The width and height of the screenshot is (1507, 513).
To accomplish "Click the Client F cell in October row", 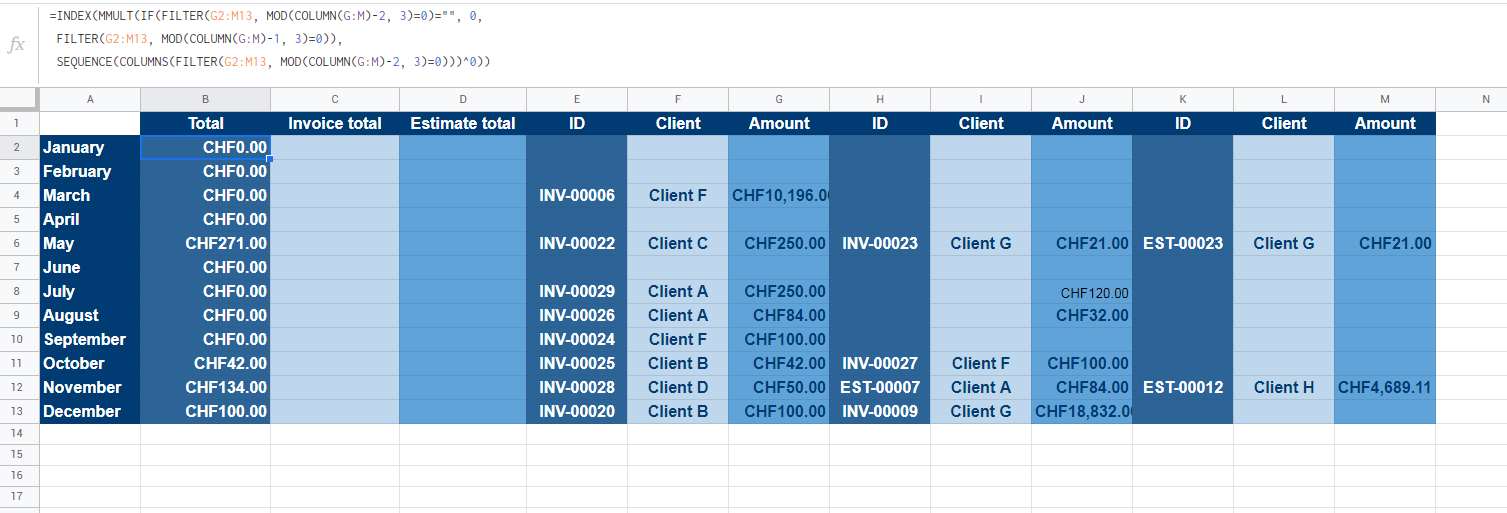I will coord(981,363).
